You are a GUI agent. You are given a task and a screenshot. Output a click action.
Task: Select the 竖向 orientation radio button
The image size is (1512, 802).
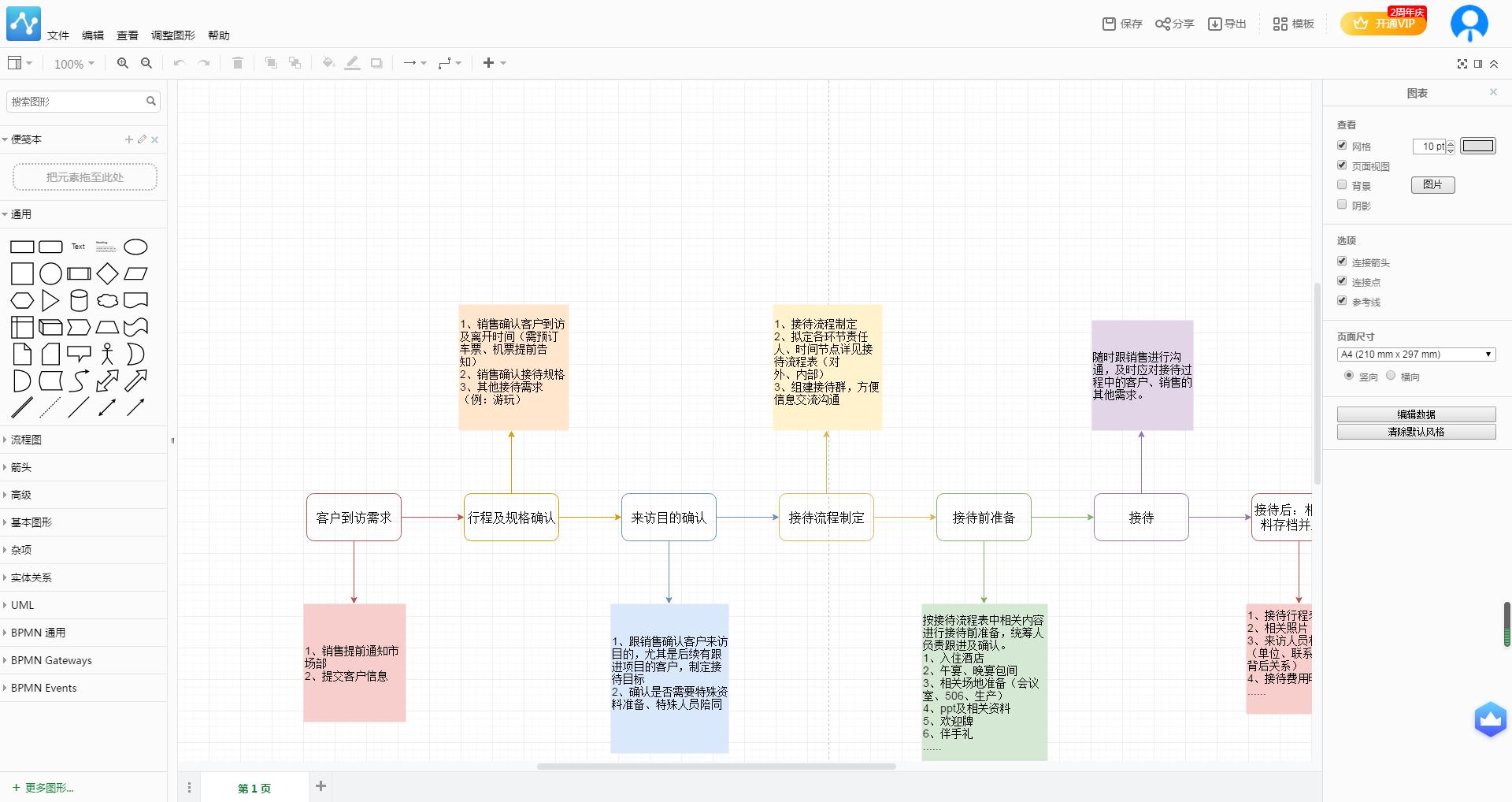tap(1349, 376)
